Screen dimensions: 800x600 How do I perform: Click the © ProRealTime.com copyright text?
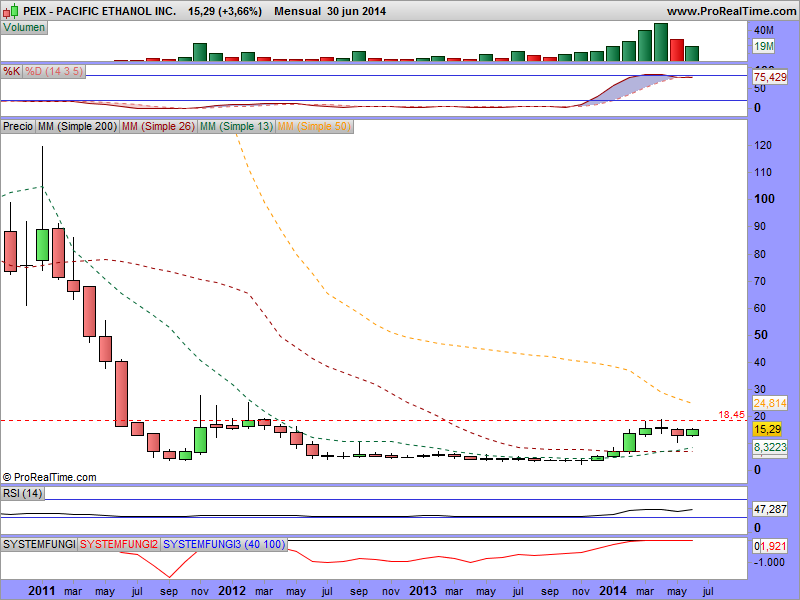coord(49,477)
